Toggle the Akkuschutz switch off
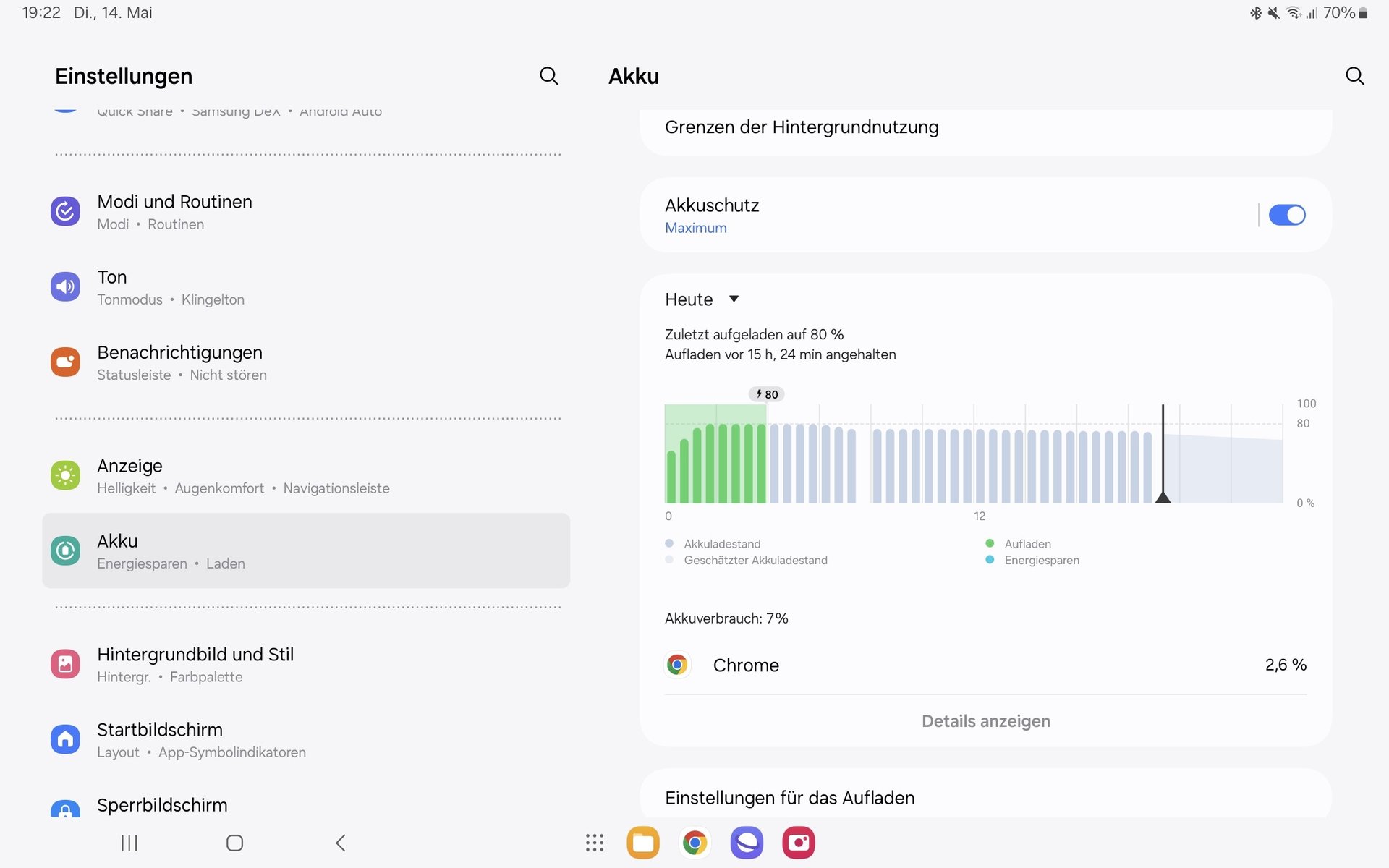This screenshot has height=868, width=1389. pyautogui.click(x=1286, y=215)
